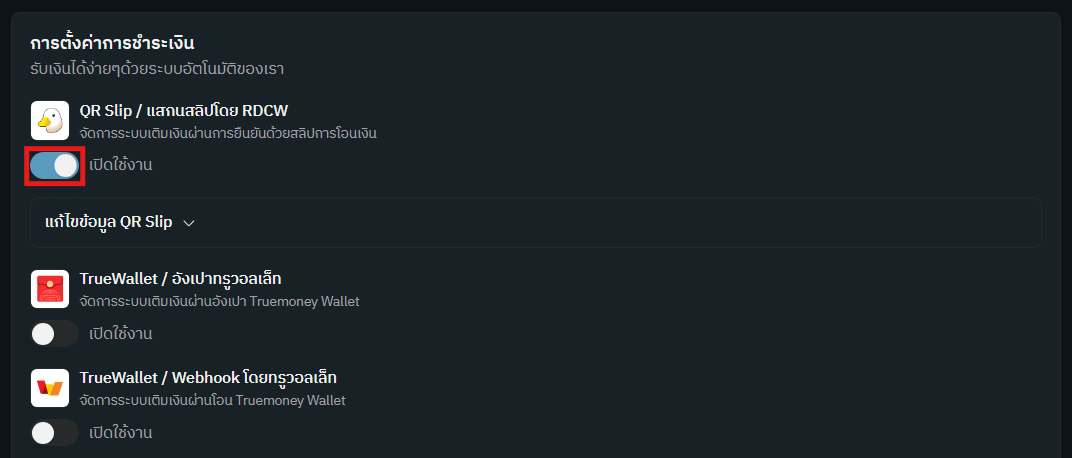Click the TrueWallet / อังเปาทรูวอลเล็ท title
Image resolution: width=1072 pixels, height=458 pixels.
[x=187, y=278]
